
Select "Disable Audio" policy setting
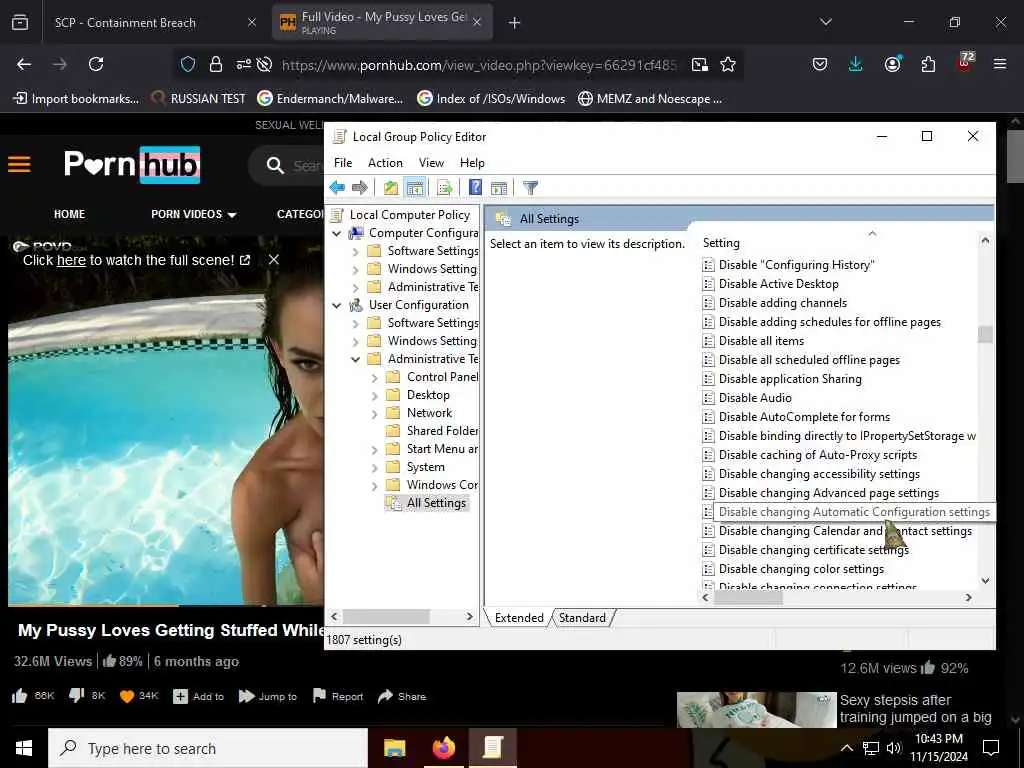pyautogui.click(x=754, y=398)
